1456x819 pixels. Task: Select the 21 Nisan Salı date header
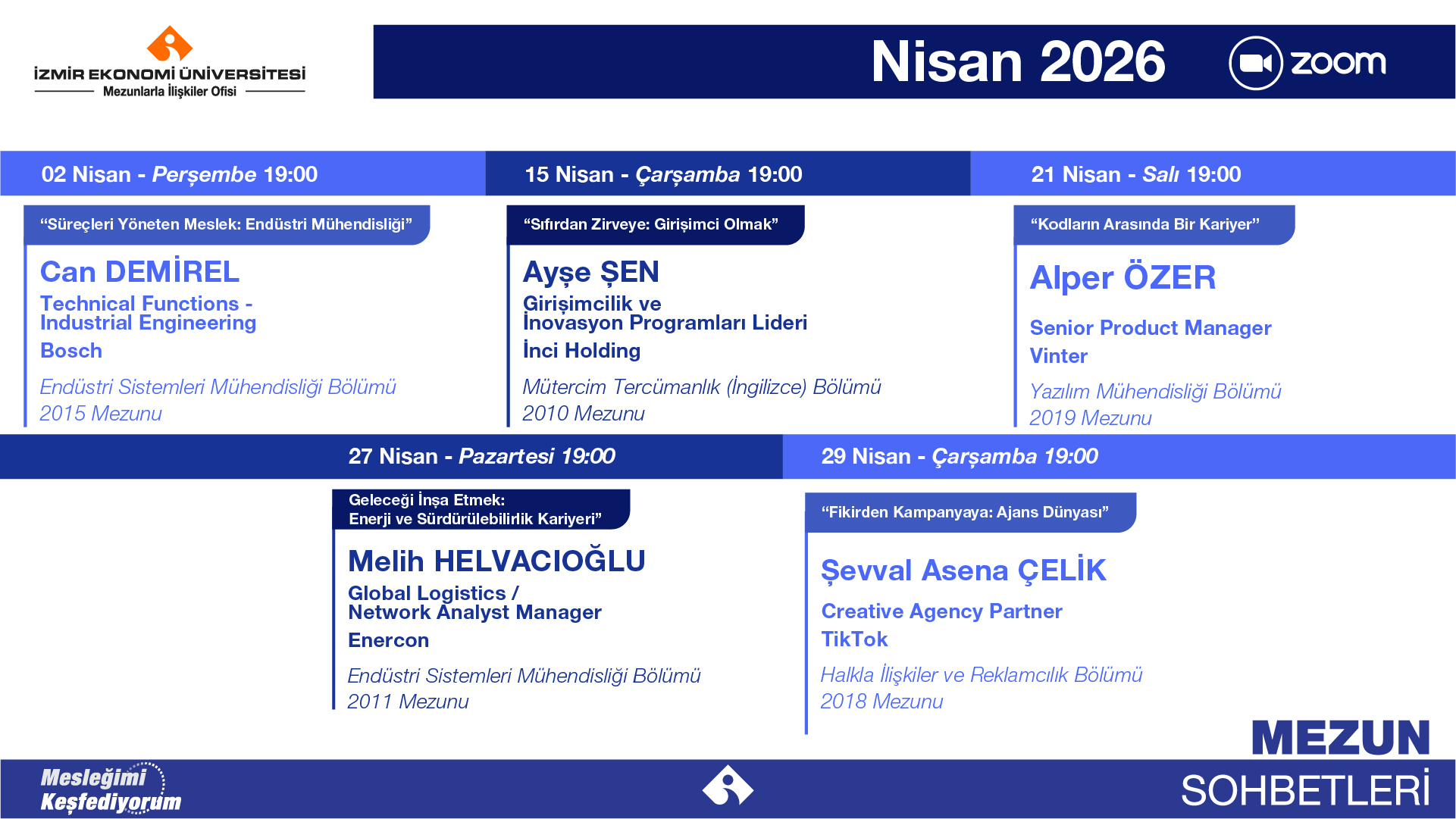(x=1135, y=174)
